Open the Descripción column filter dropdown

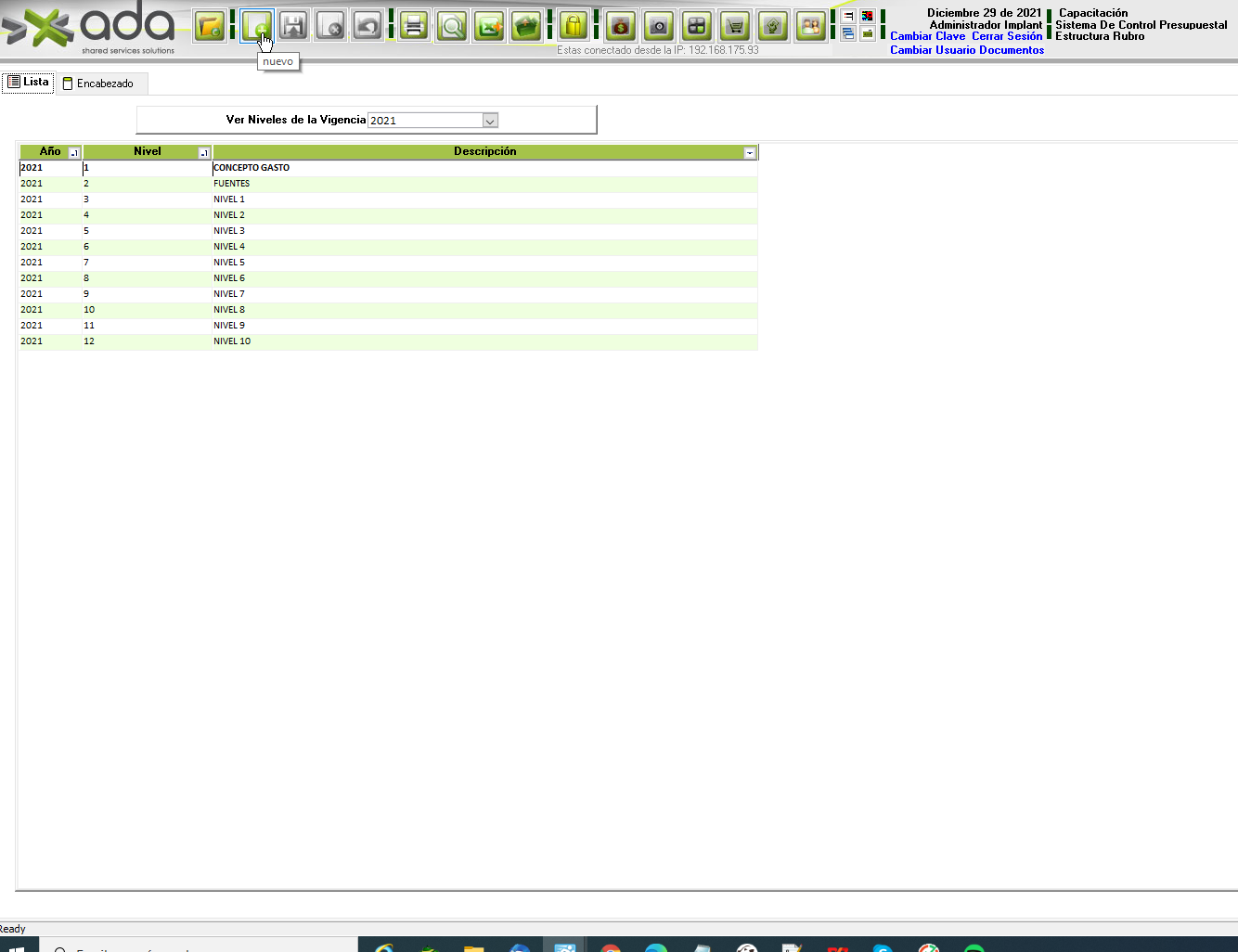[x=750, y=153]
